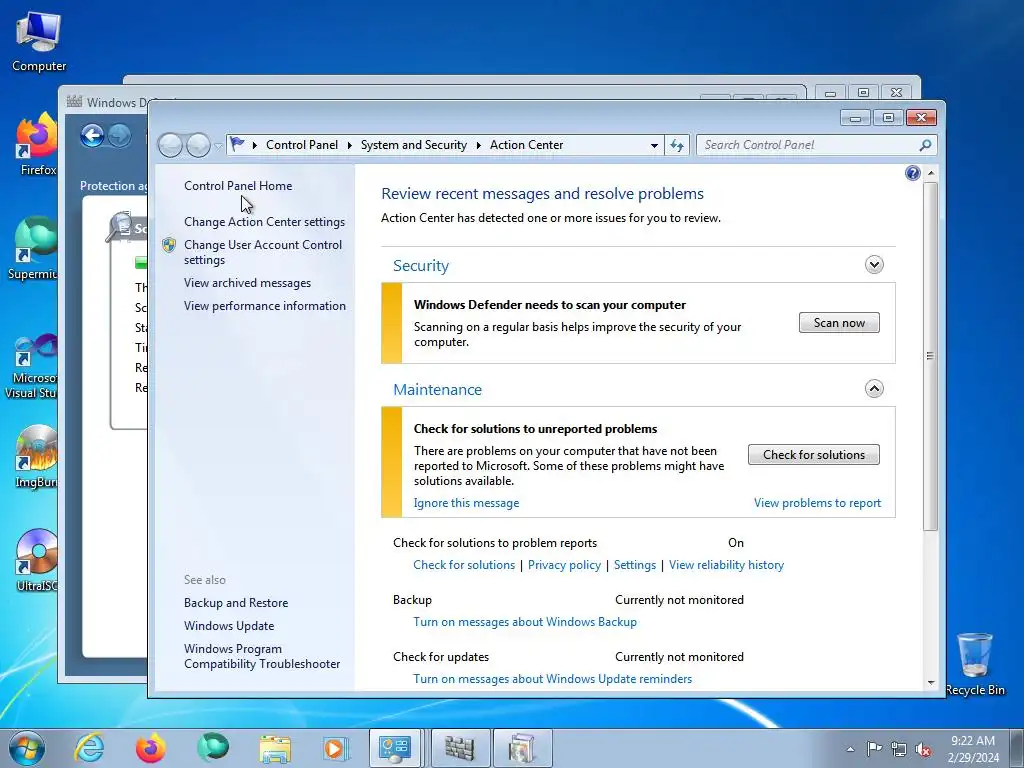The height and width of the screenshot is (768, 1024).
Task: Click the vertical scrollbar thumb
Action: (x=931, y=356)
